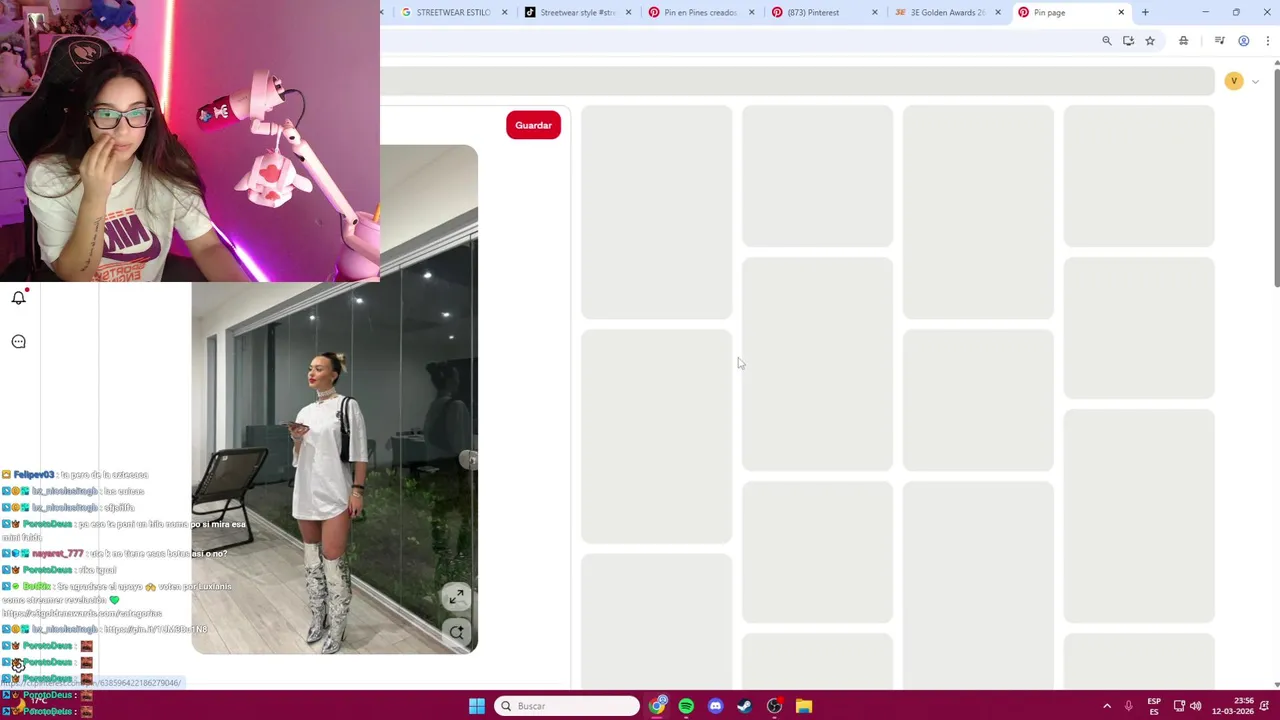The image size is (1280, 720).
Task: Expand the pin image to full view
Action: pyautogui.click(x=457, y=597)
